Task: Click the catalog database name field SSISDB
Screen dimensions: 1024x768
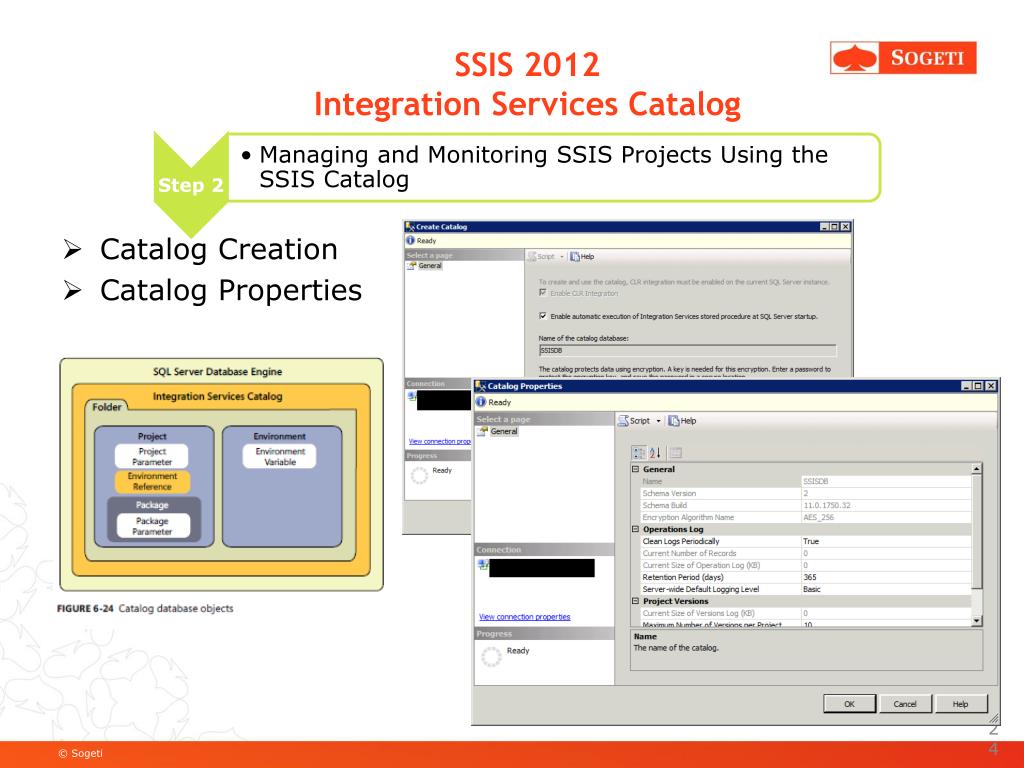Action: point(687,351)
